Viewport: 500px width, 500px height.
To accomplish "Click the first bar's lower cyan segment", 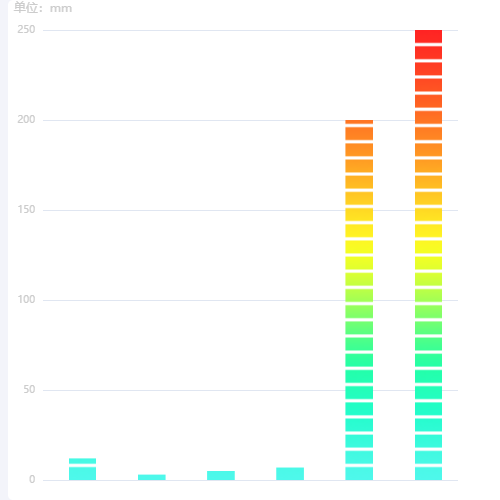I will click(82, 473).
